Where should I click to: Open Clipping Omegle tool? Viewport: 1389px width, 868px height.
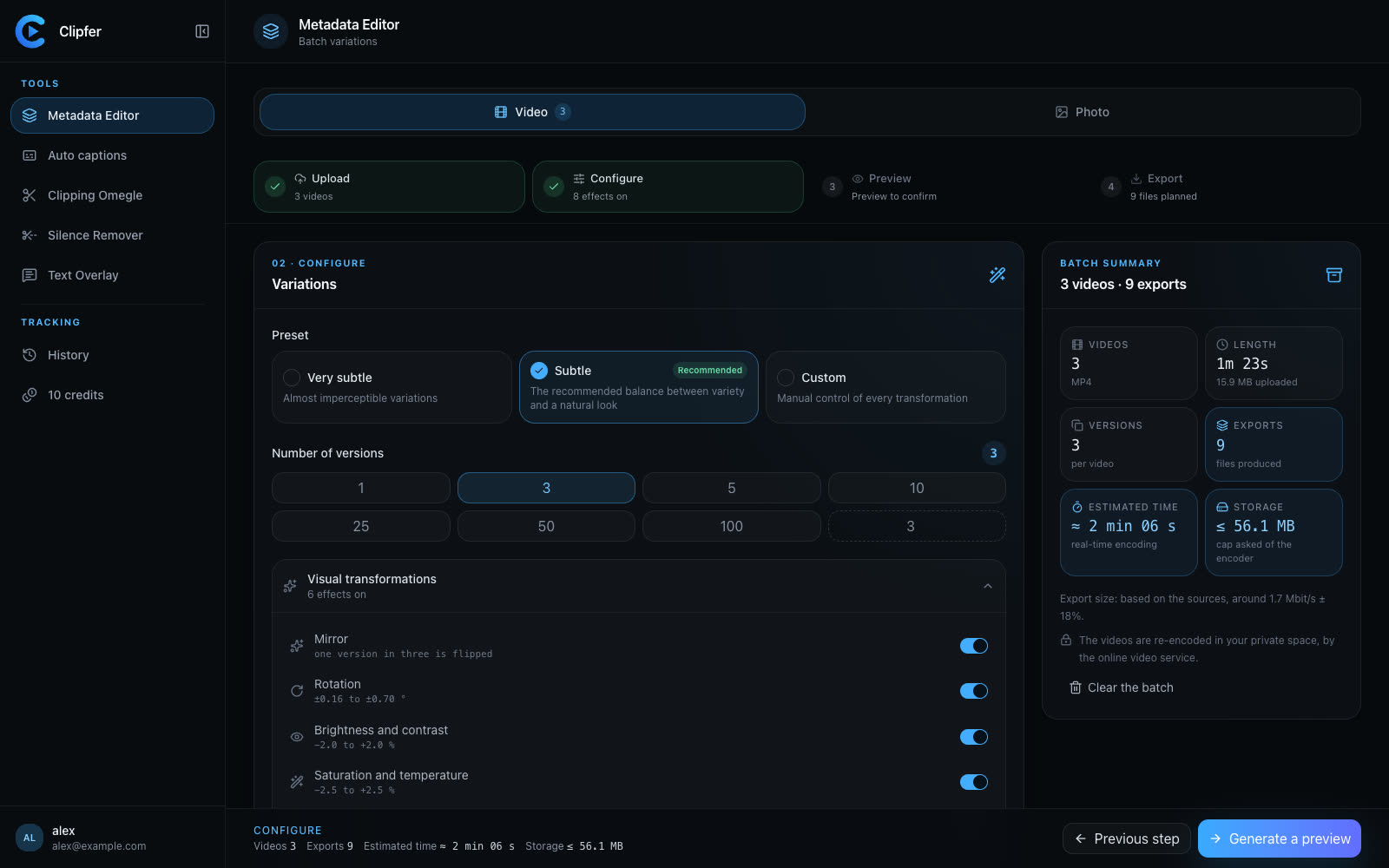tap(112, 195)
